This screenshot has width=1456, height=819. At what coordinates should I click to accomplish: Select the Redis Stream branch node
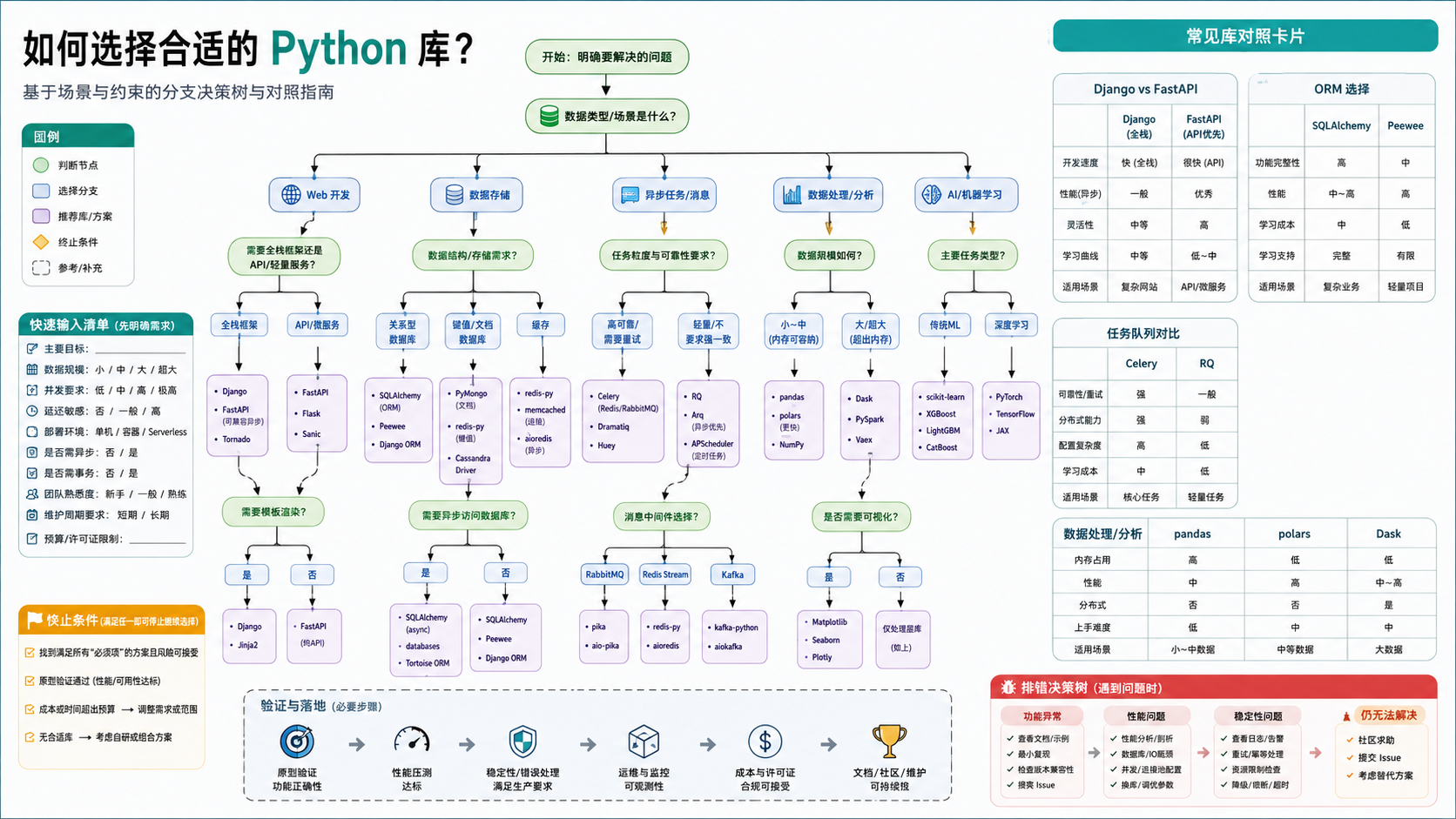tap(665, 574)
